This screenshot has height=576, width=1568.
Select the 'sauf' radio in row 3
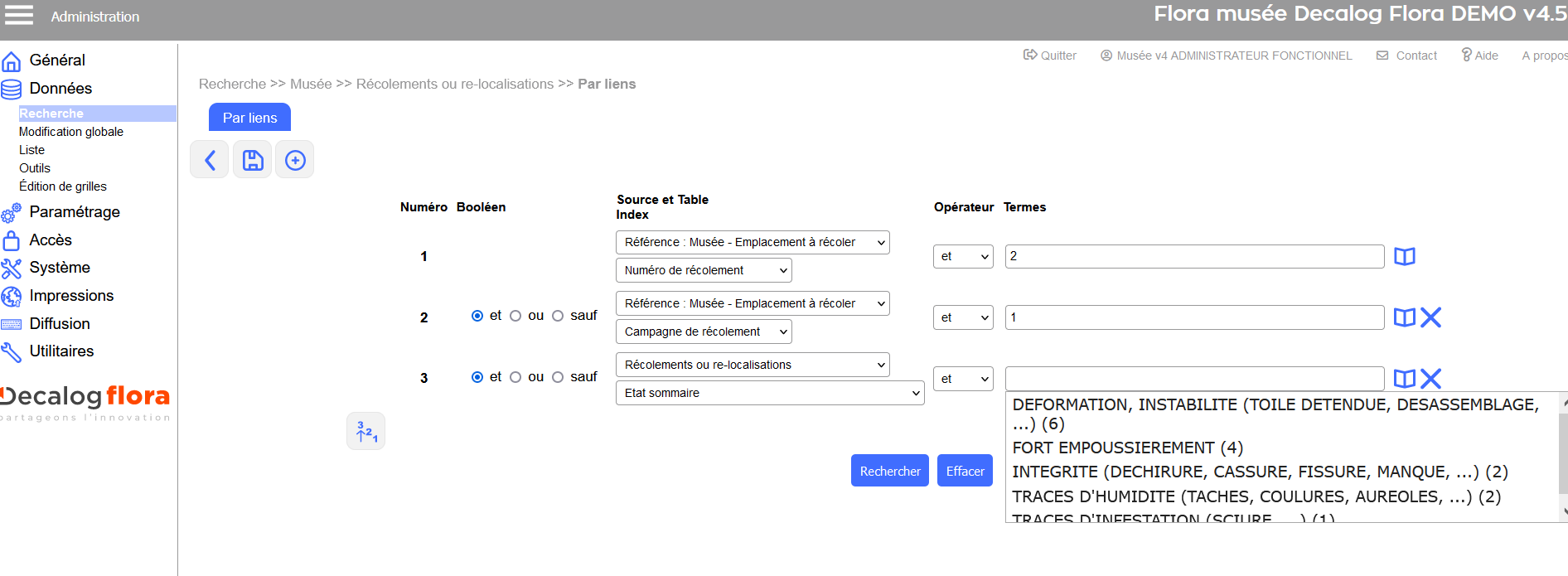[x=558, y=377]
